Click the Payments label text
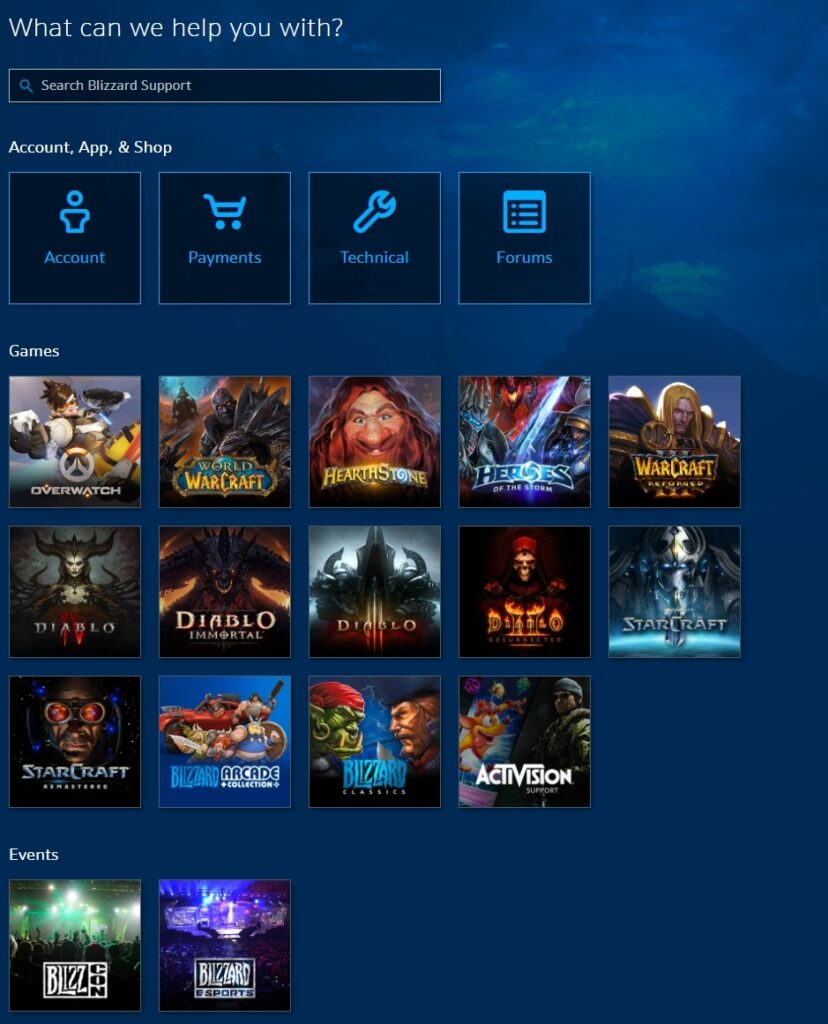Image resolution: width=828 pixels, height=1024 pixels. [225, 257]
